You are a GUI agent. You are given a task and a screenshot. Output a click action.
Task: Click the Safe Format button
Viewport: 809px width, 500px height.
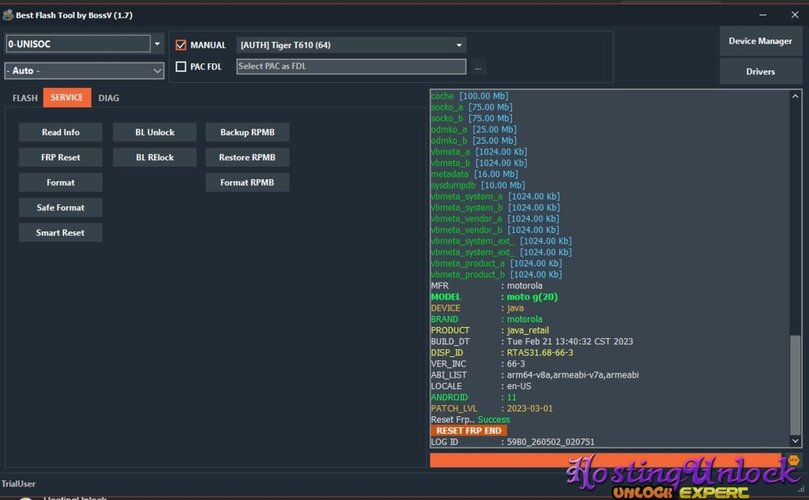(60, 207)
